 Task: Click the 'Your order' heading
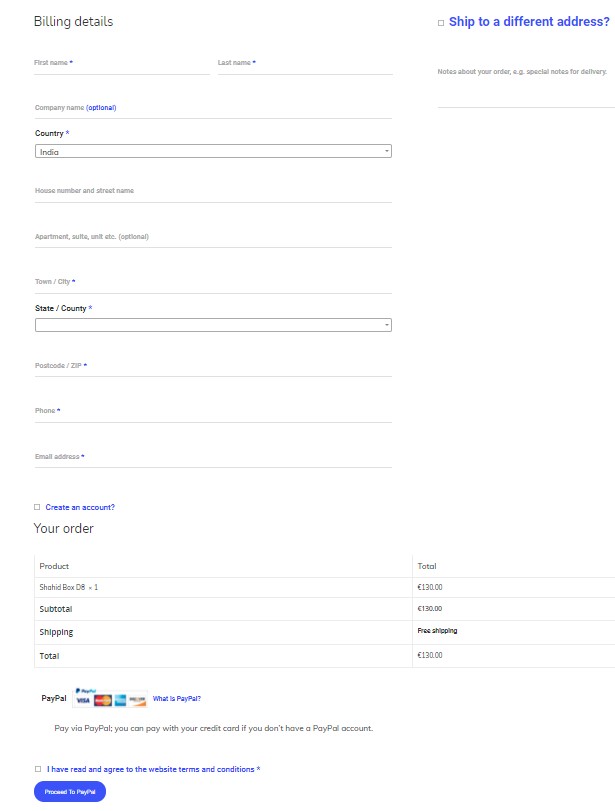coord(64,529)
